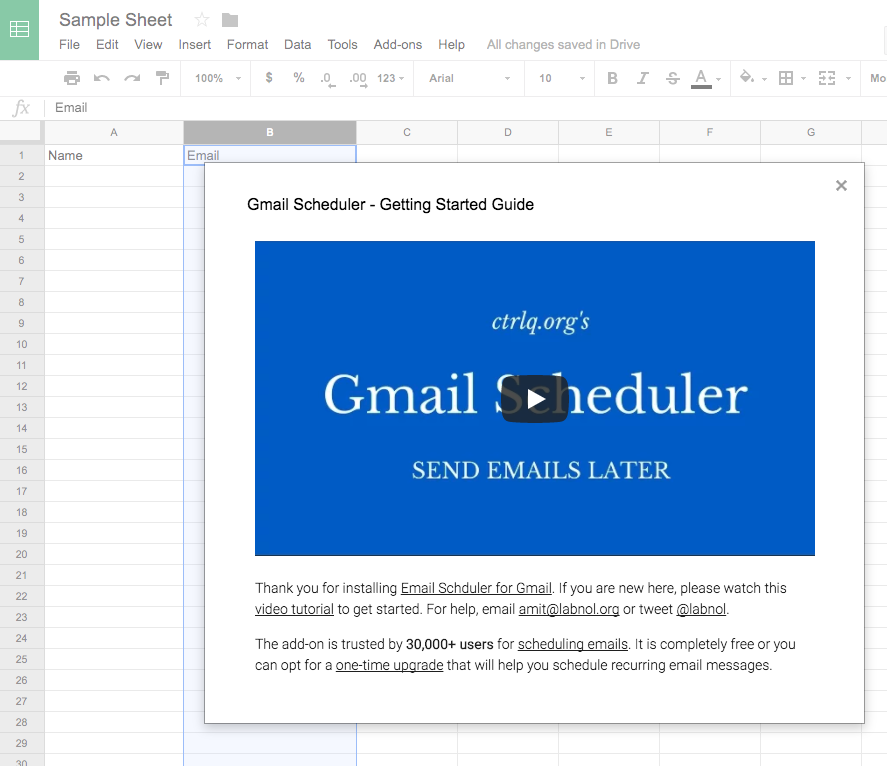Play the Gmail Scheduler video
Screen dimensions: 887x766
pyautogui.click(x=535, y=399)
